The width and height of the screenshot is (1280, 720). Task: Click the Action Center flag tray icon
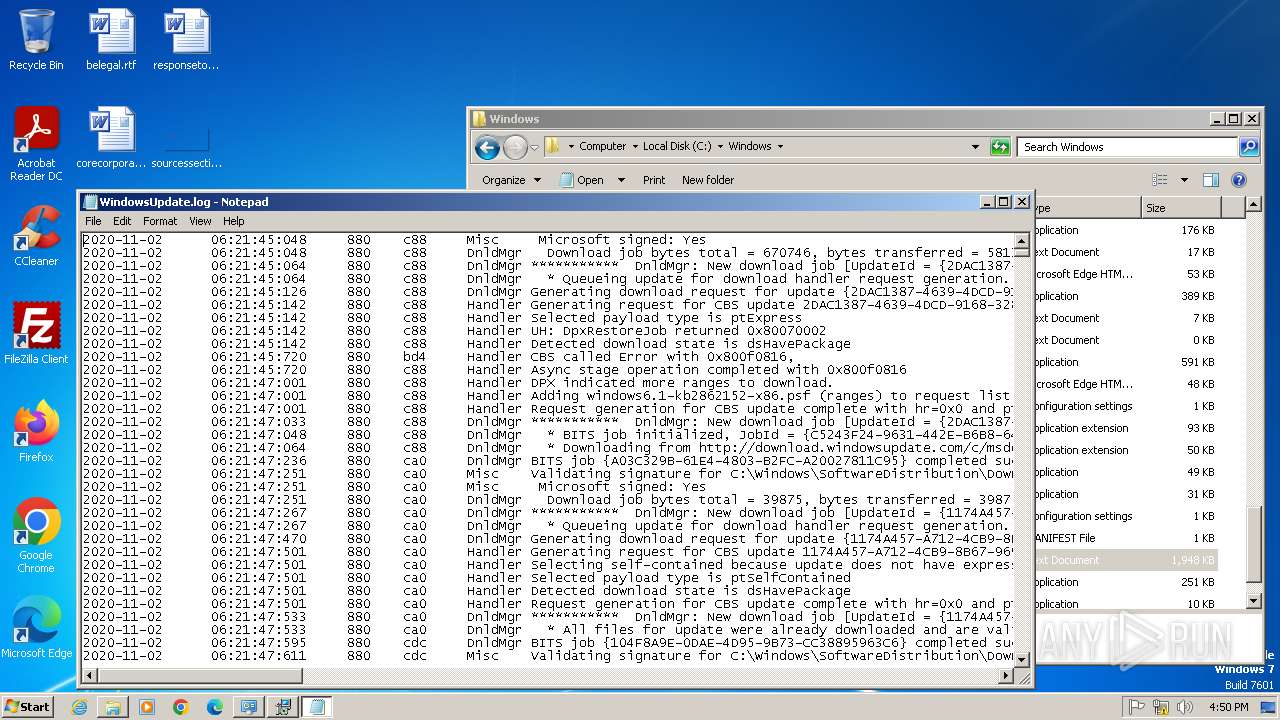[1137, 707]
